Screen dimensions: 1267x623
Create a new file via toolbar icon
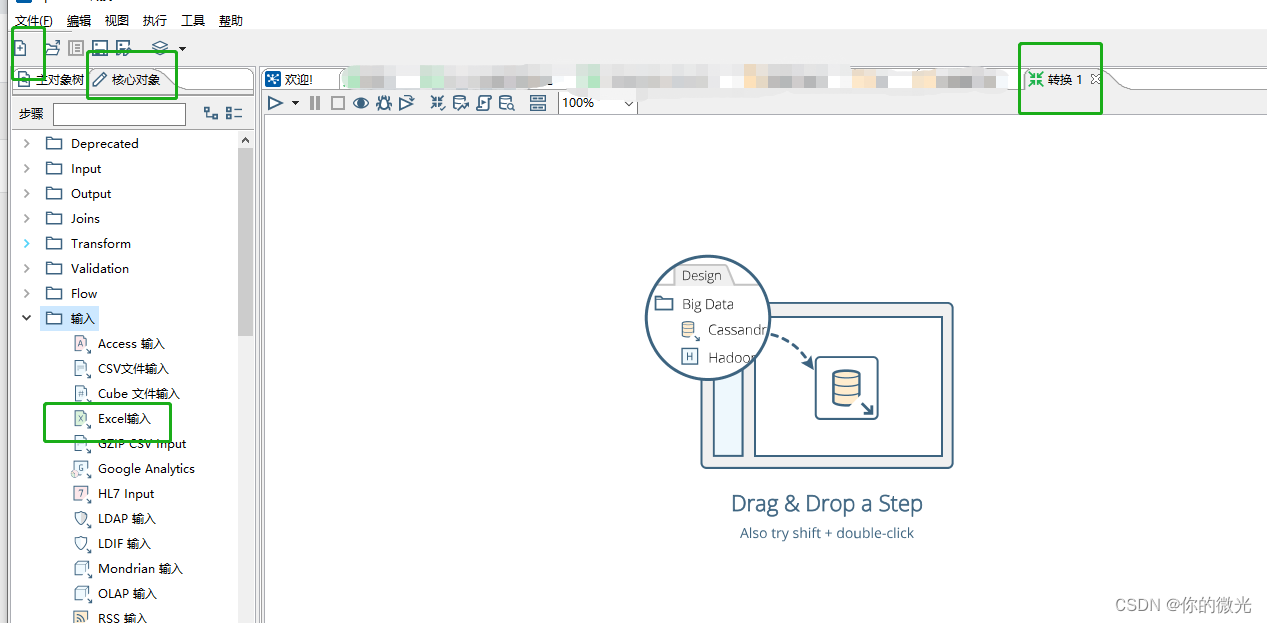(x=20, y=48)
